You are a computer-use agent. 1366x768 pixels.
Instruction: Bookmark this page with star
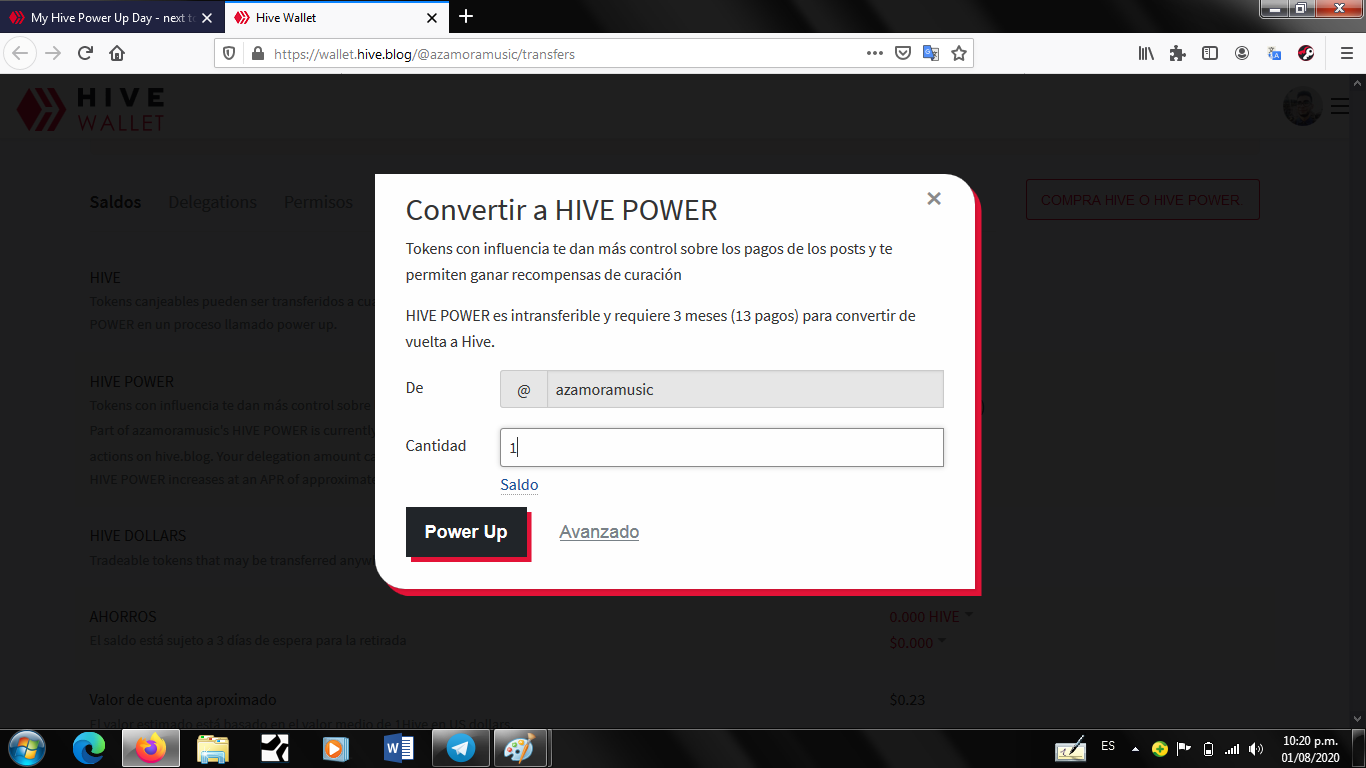pyautogui.click(x=958, y=54)
